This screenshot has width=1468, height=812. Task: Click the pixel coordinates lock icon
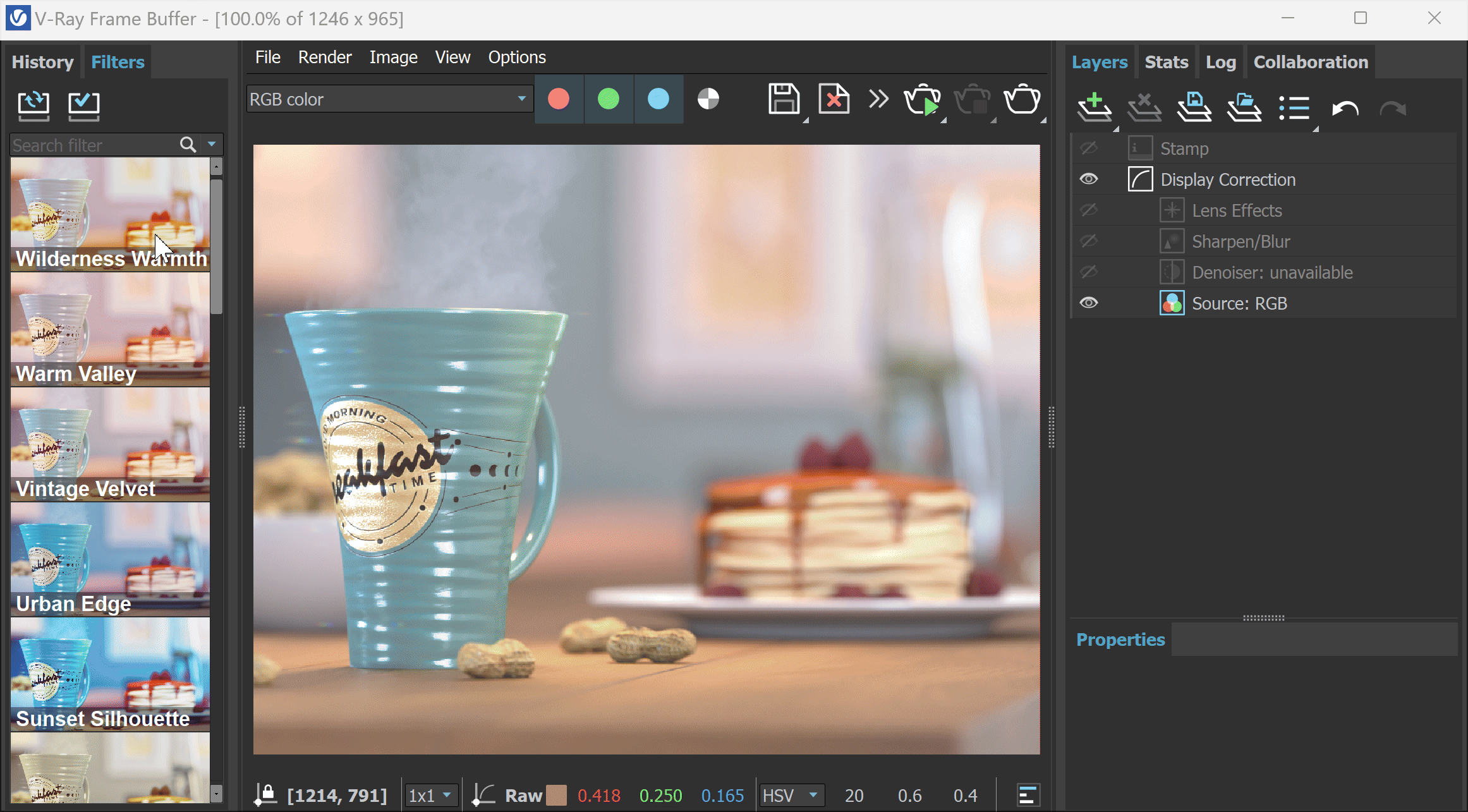tap(266, 795)
